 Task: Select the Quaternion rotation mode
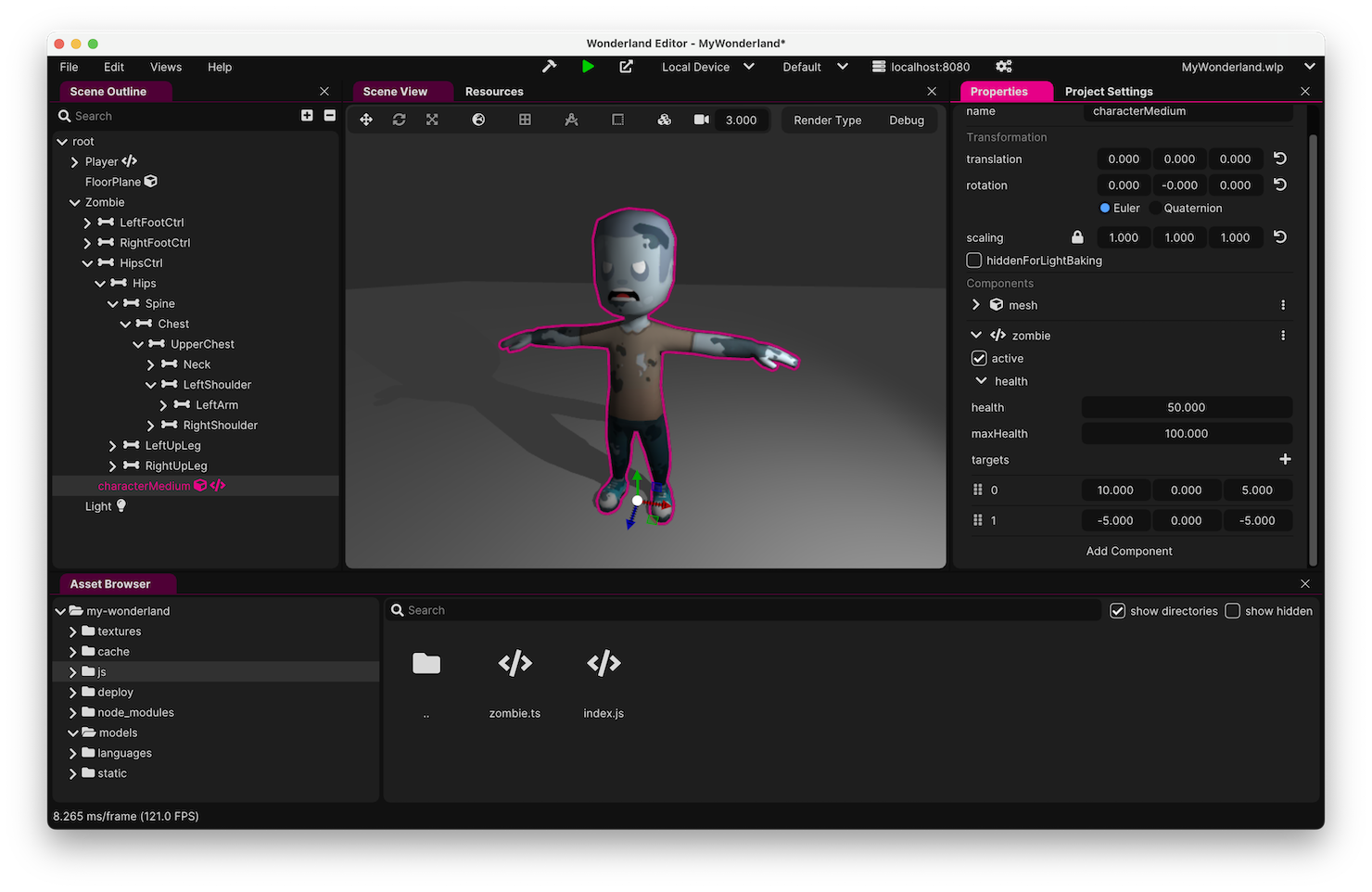1156,209
